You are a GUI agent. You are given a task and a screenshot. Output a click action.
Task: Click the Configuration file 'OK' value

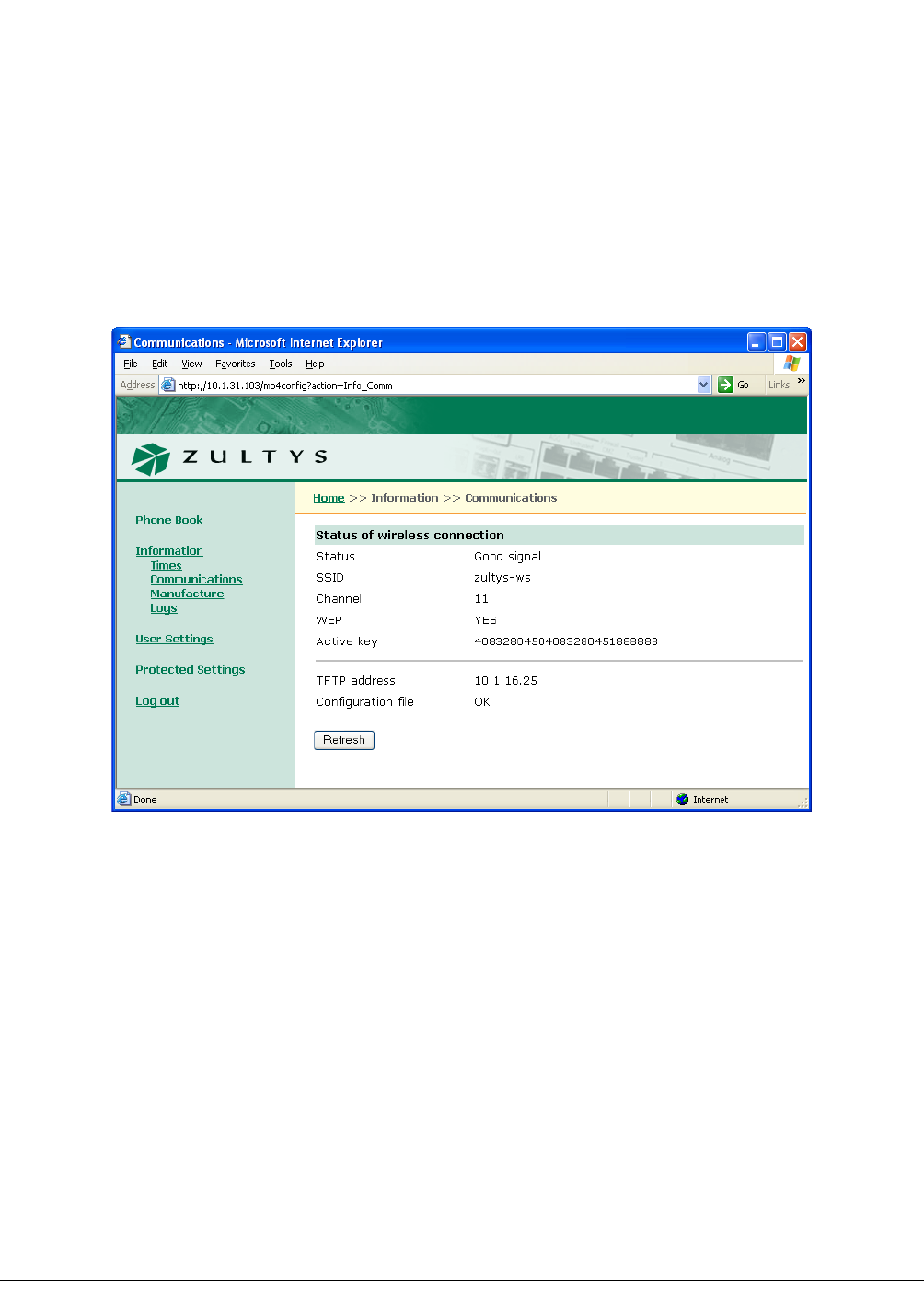point(482,702)
